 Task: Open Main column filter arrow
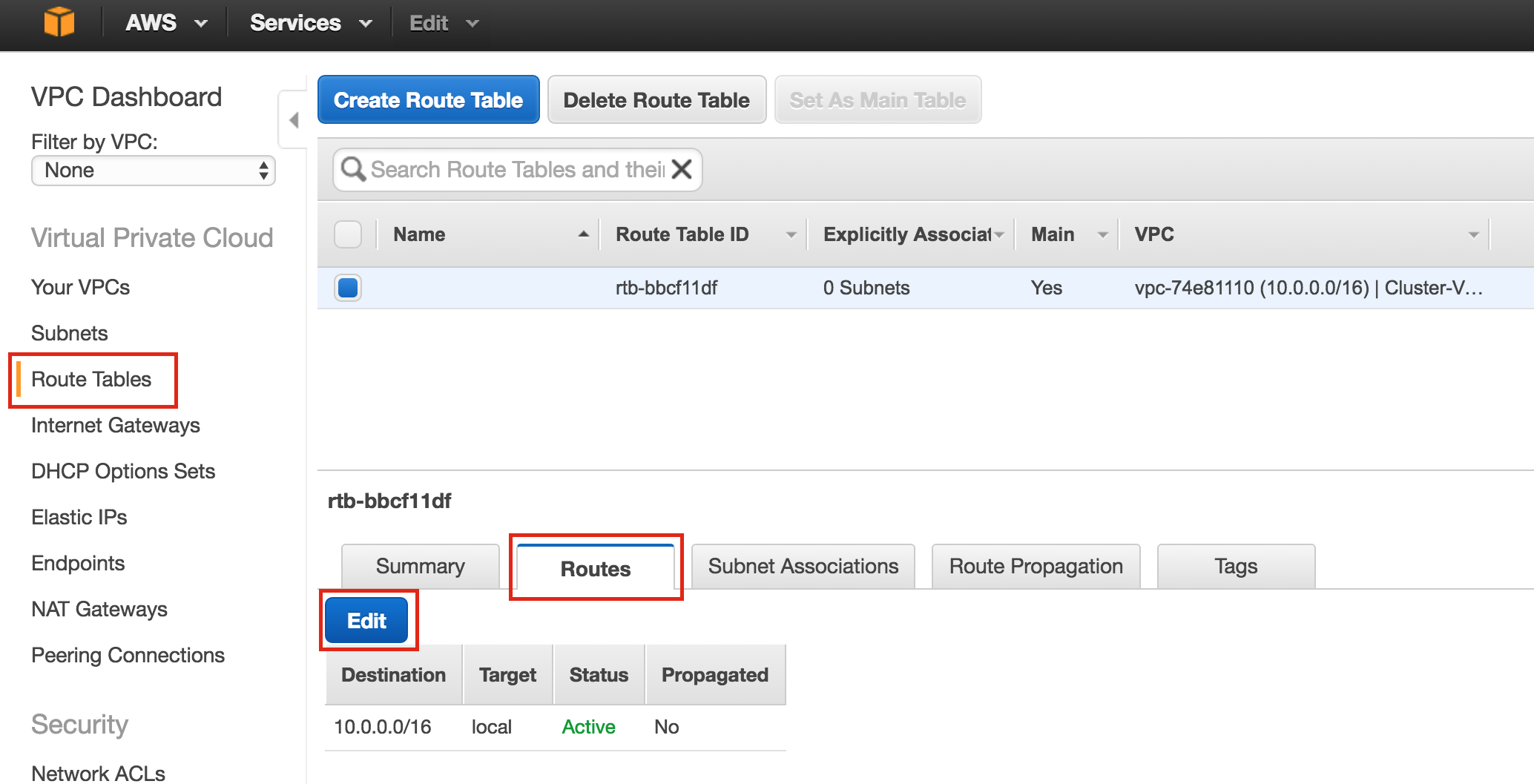tap(1103, 235)
